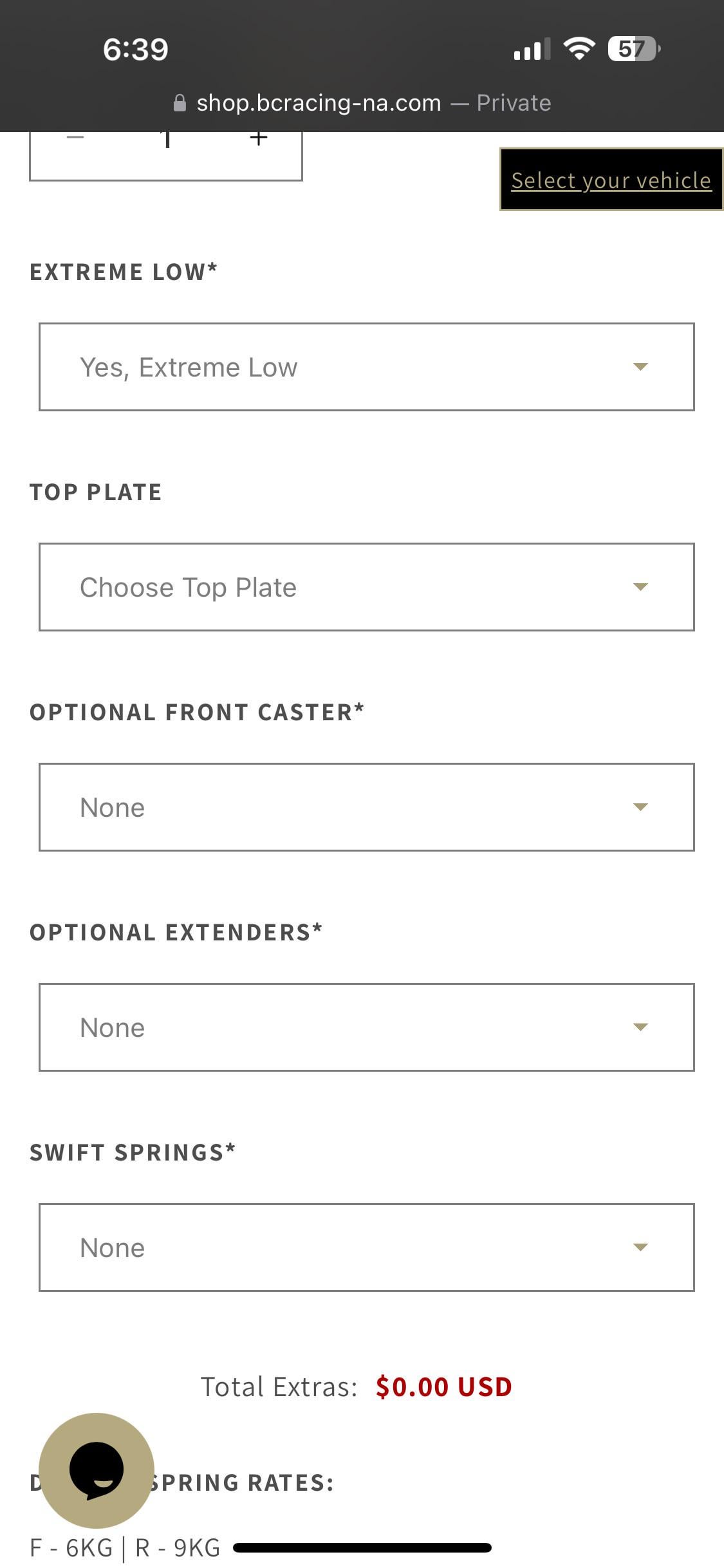The height and width of the screenshot is (1568, 724).
Task: Tap the battery indicator icon
Action: [633, 49]
